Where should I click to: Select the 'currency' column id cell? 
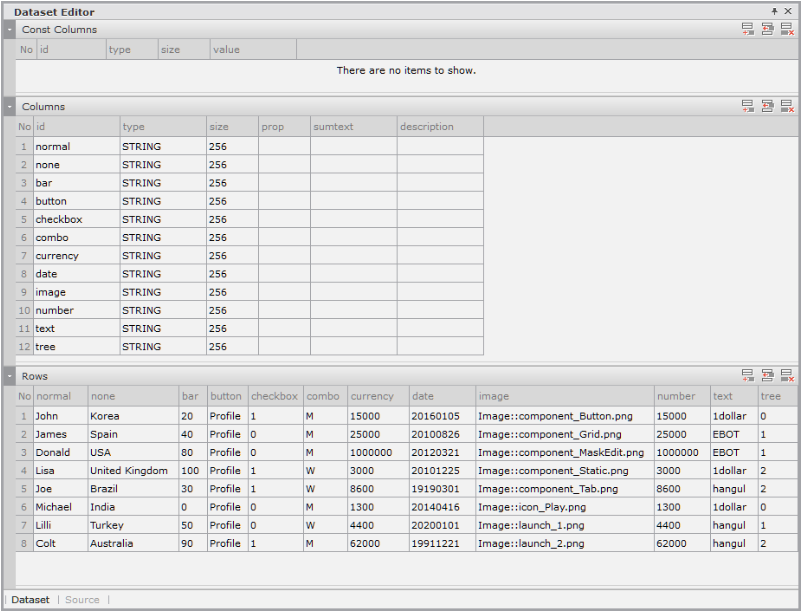(x=76, y=256)
